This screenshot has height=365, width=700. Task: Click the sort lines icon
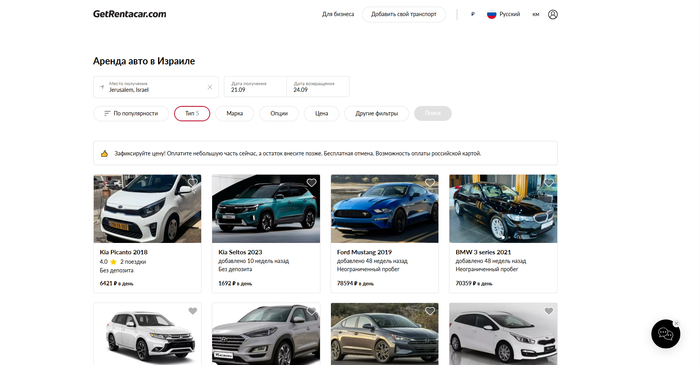pos(107,113)
